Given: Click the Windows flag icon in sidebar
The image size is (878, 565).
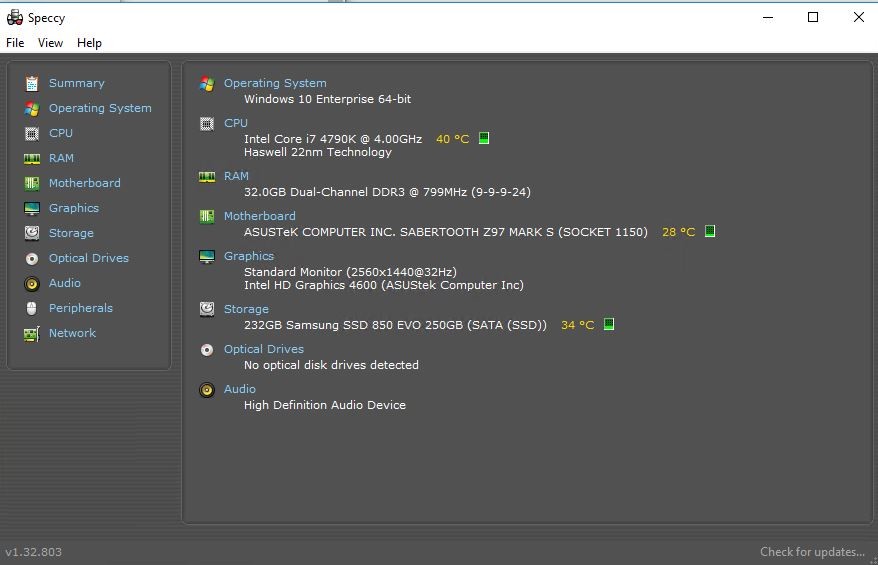Looking at the screenshot, I should (x=32, y=109).
